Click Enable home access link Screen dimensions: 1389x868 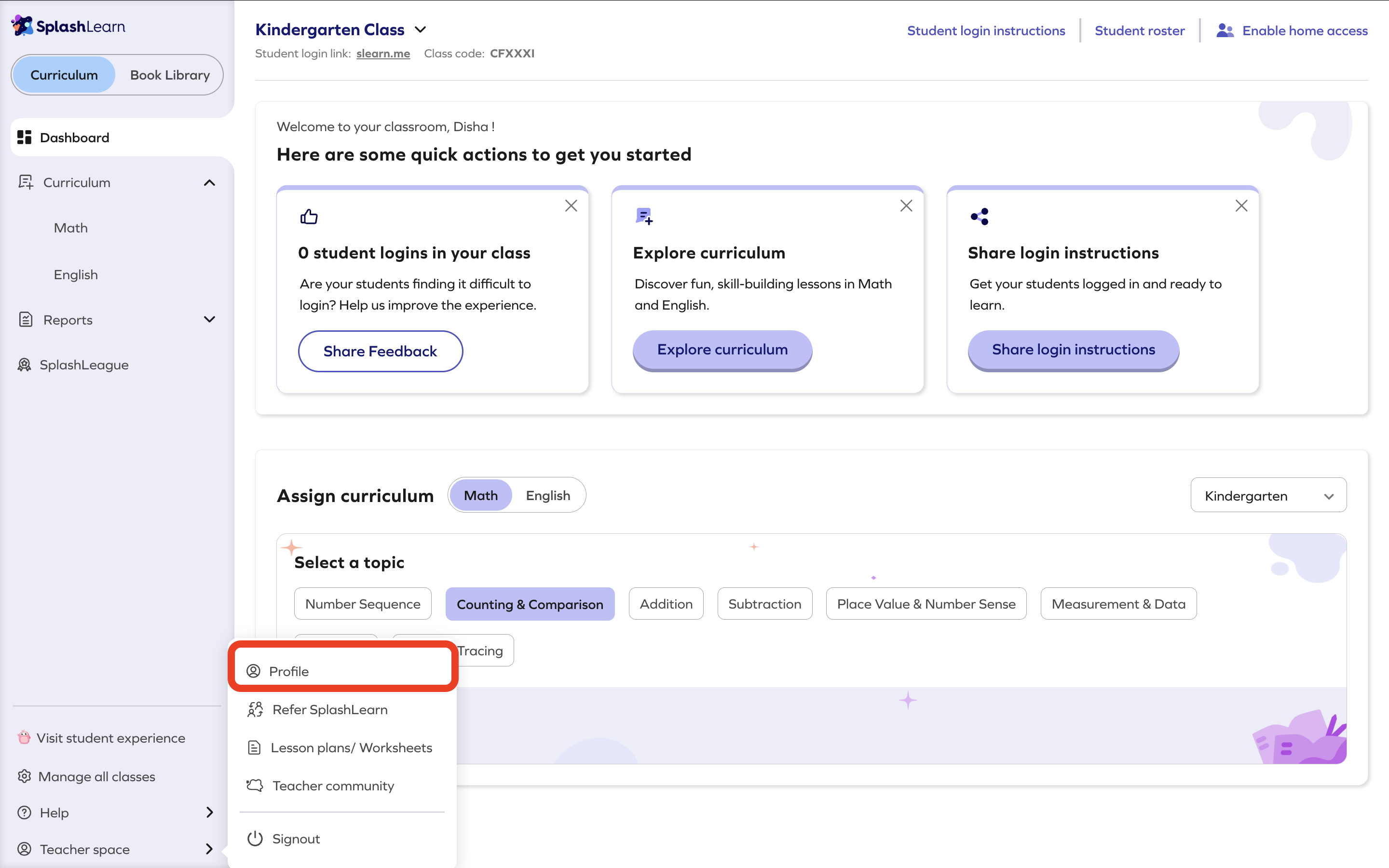1305,30
